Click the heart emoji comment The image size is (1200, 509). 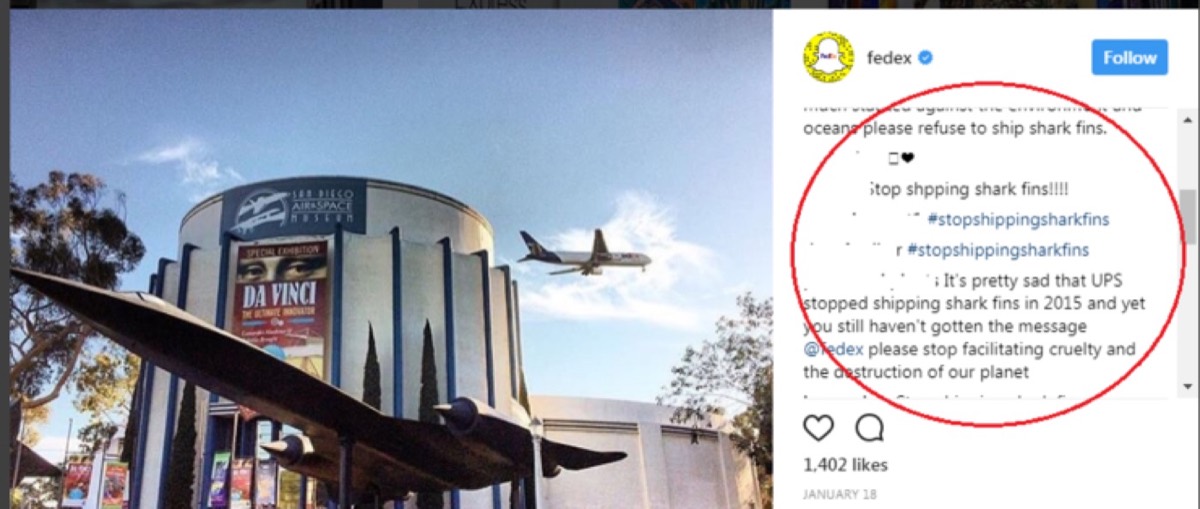[x=901, y=158]
